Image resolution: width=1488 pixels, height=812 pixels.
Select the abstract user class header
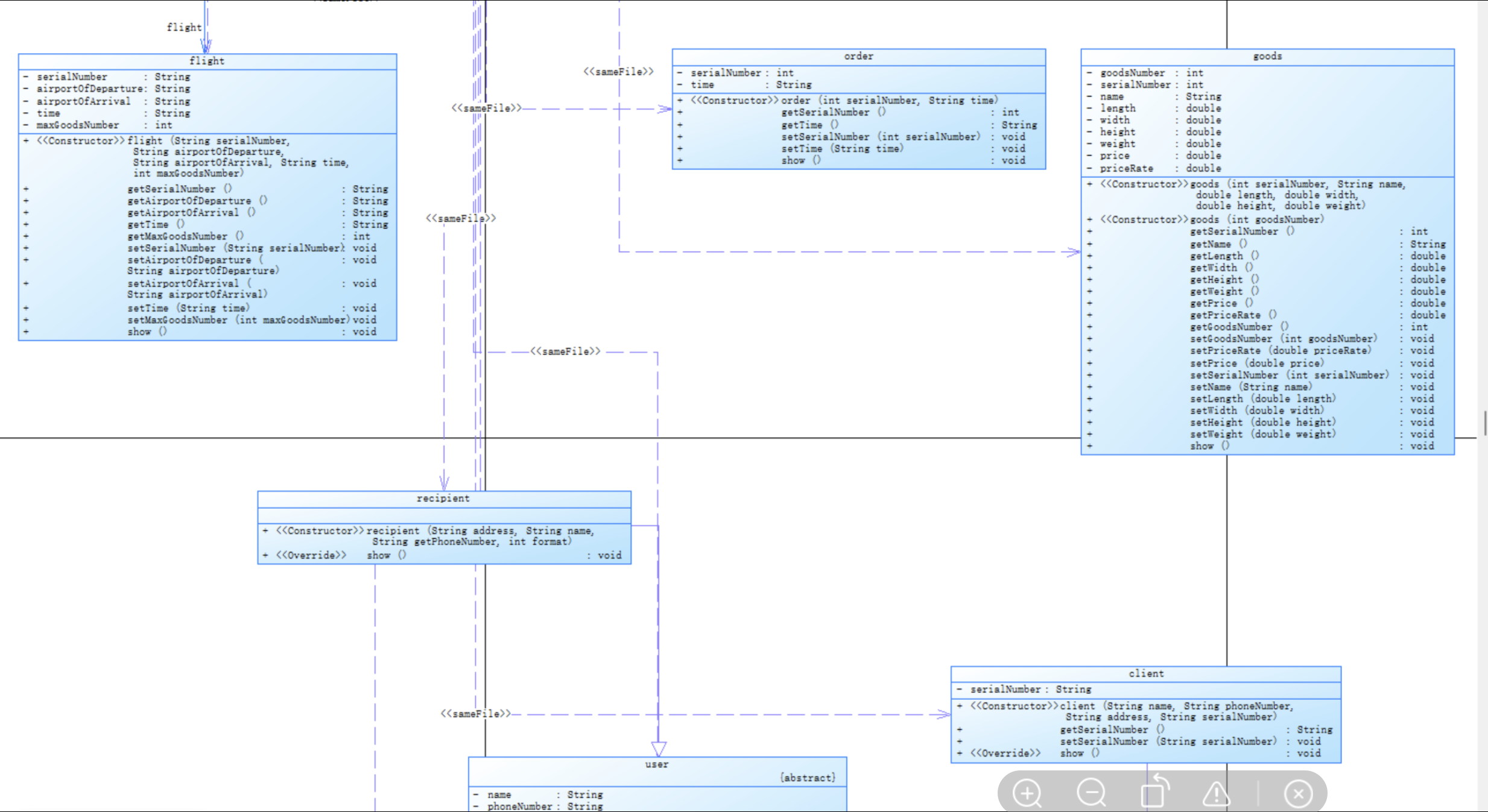click(657, 764)
